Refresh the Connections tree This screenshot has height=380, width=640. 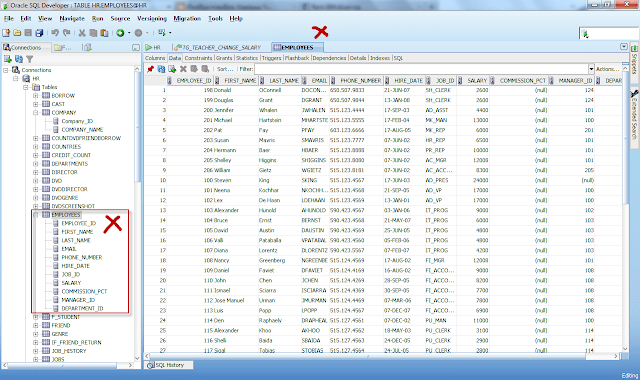coord(19,59)
